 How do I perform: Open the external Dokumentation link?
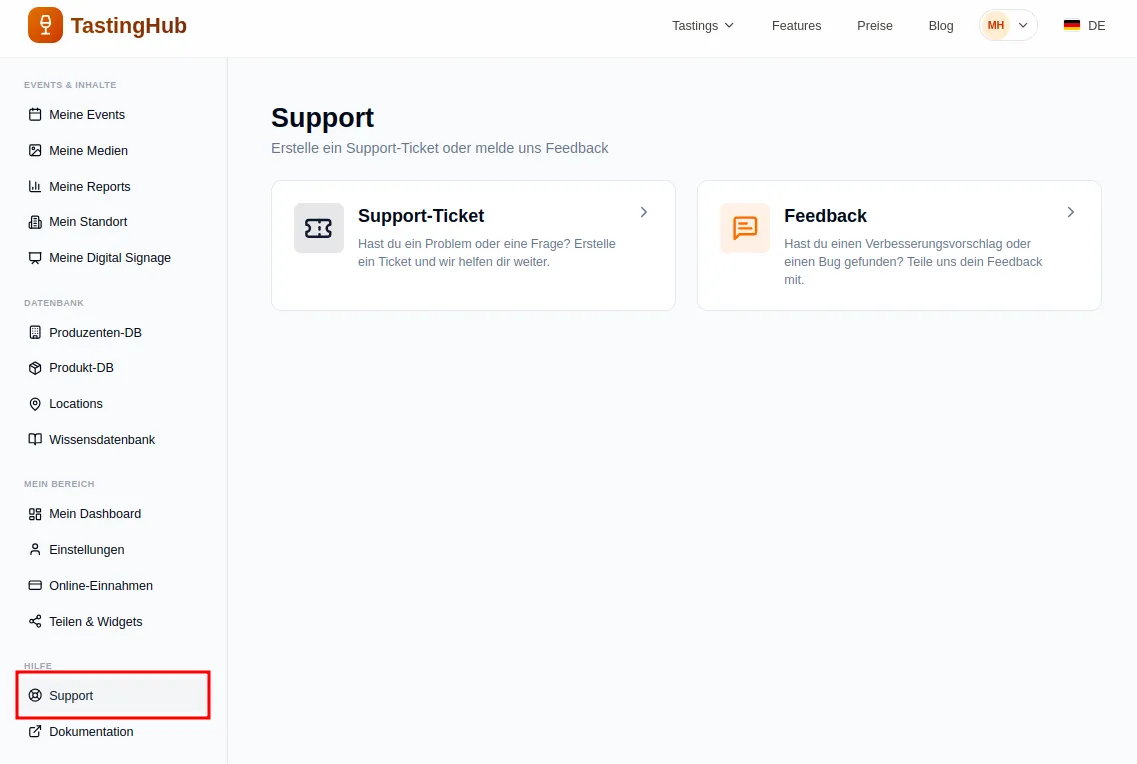(x=90, y=732)
